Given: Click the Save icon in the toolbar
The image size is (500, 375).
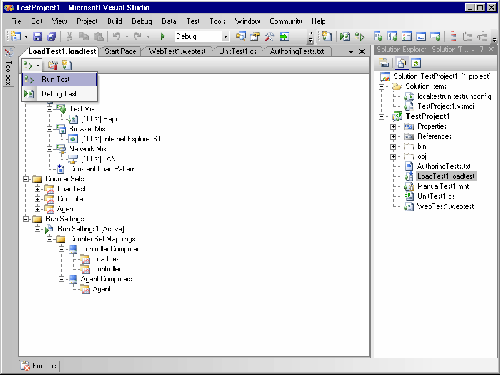Looking at the screenshot, I should coord(38,36).
